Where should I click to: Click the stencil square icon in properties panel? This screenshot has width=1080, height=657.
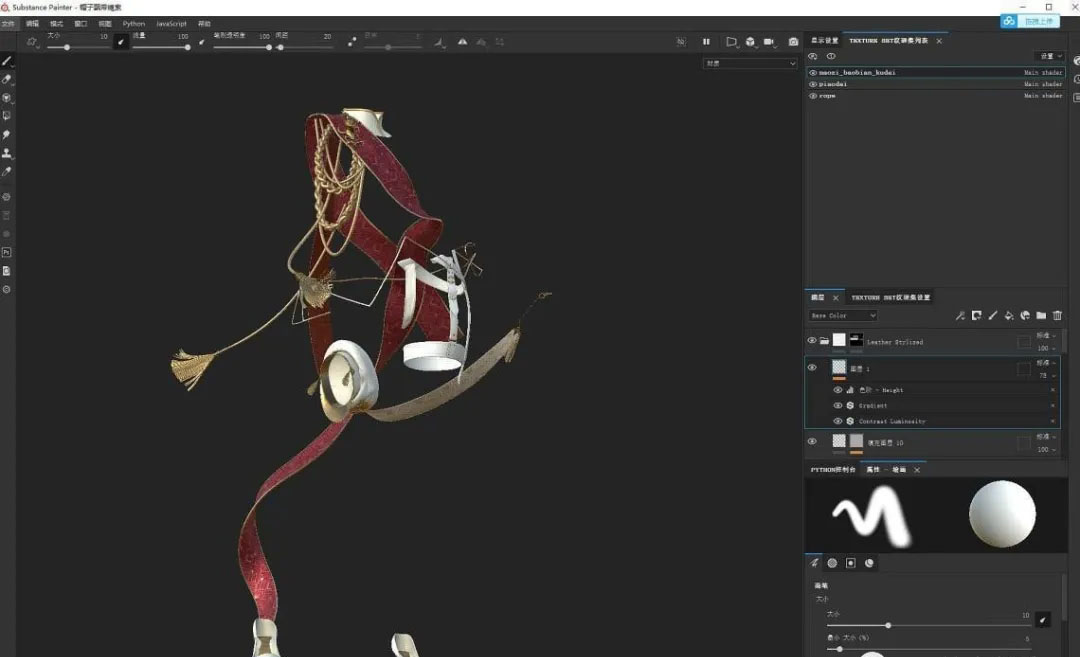tap(851, 563)
